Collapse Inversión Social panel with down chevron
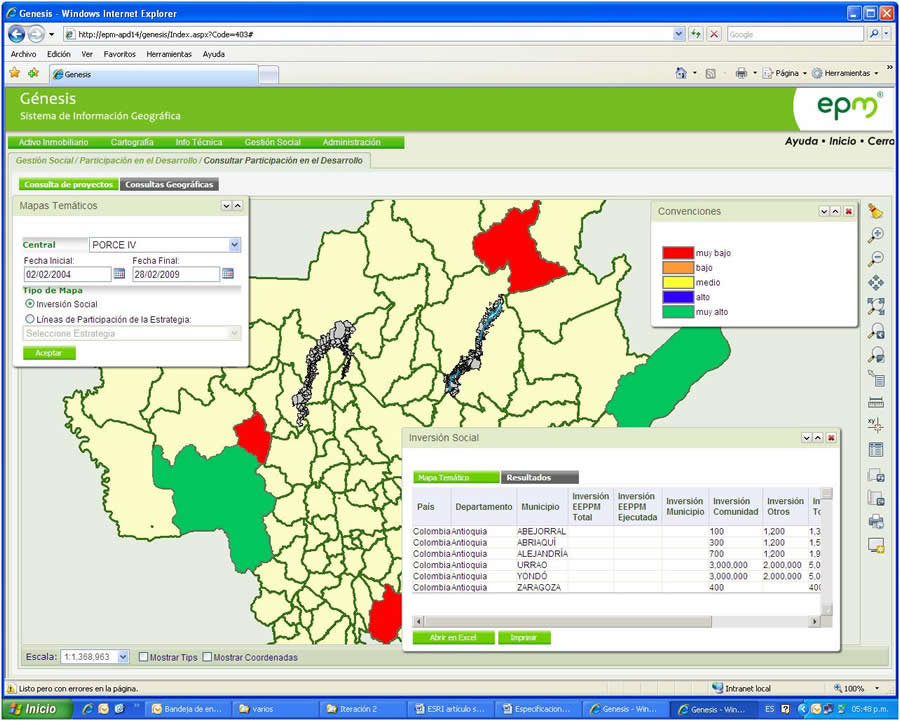The height and width of the screenshot is (721, 900). point(806,438)
